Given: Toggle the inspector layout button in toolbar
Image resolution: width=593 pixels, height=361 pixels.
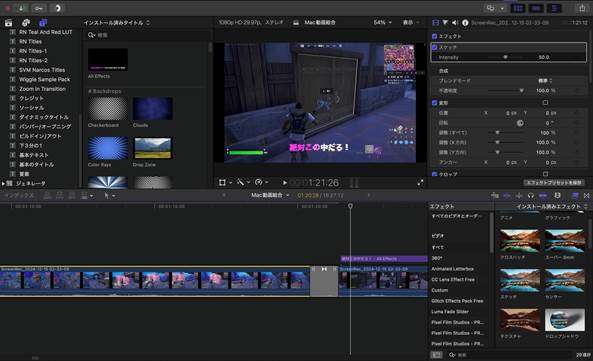Looking at the screenshot, I should click(x=554, y=8).
